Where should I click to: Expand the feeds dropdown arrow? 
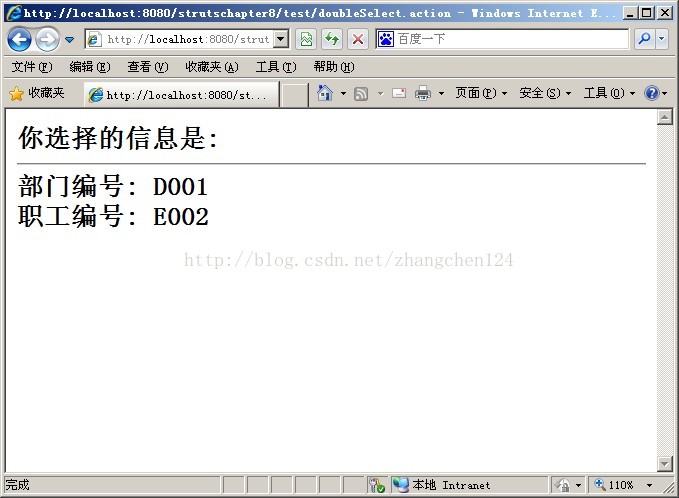click(380, 93)
